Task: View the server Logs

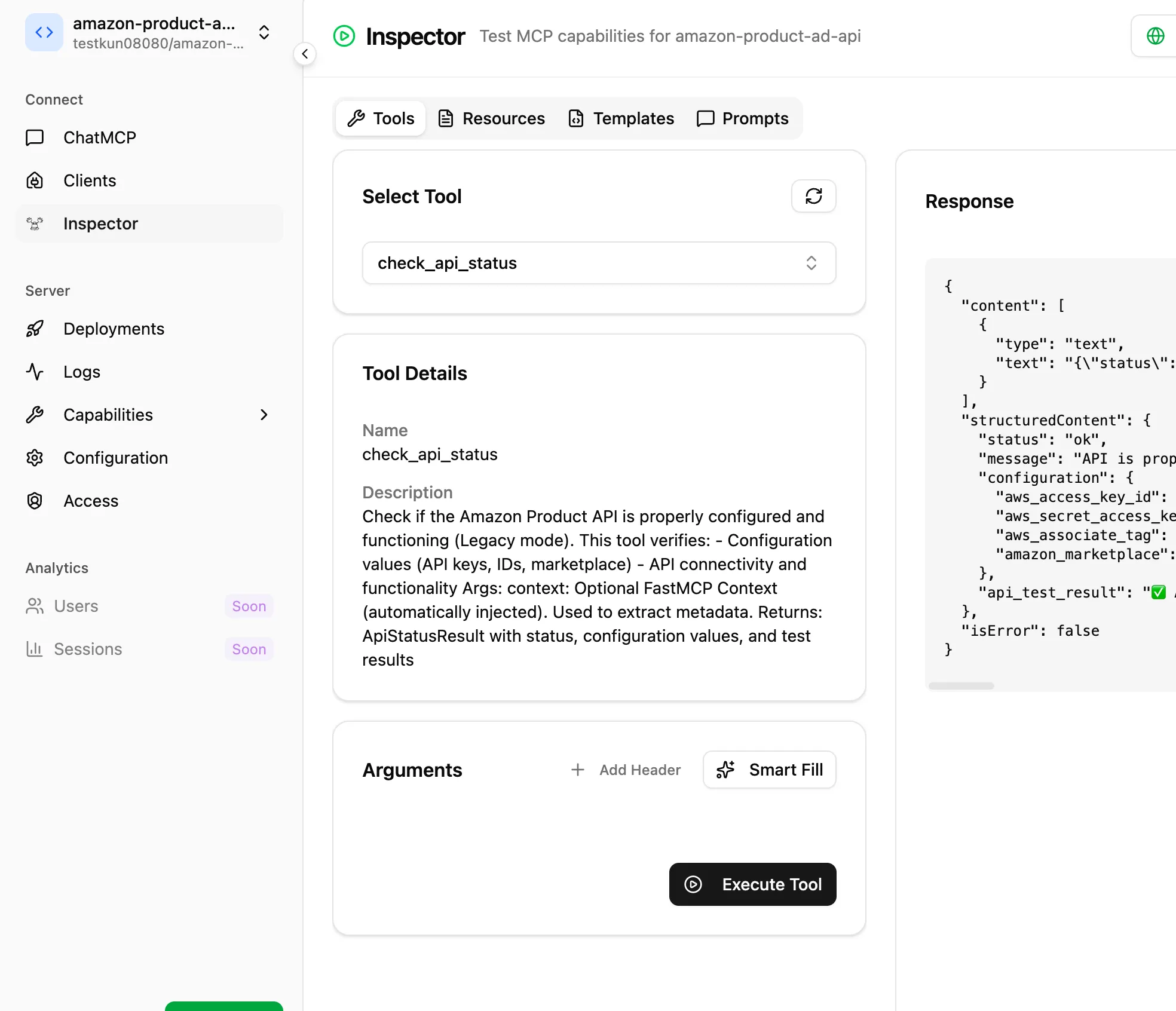Action: click(81, 372)
